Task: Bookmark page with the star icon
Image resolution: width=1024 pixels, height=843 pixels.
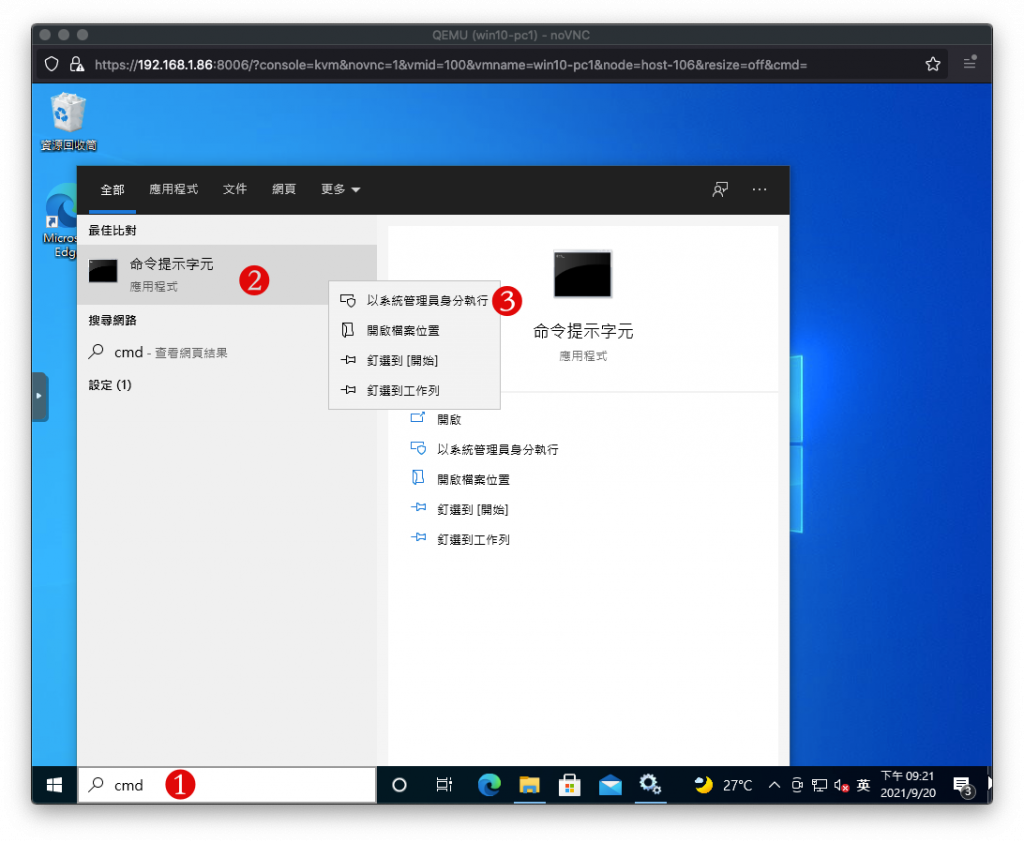Action: pyautogui.click(x=933, y=64)
